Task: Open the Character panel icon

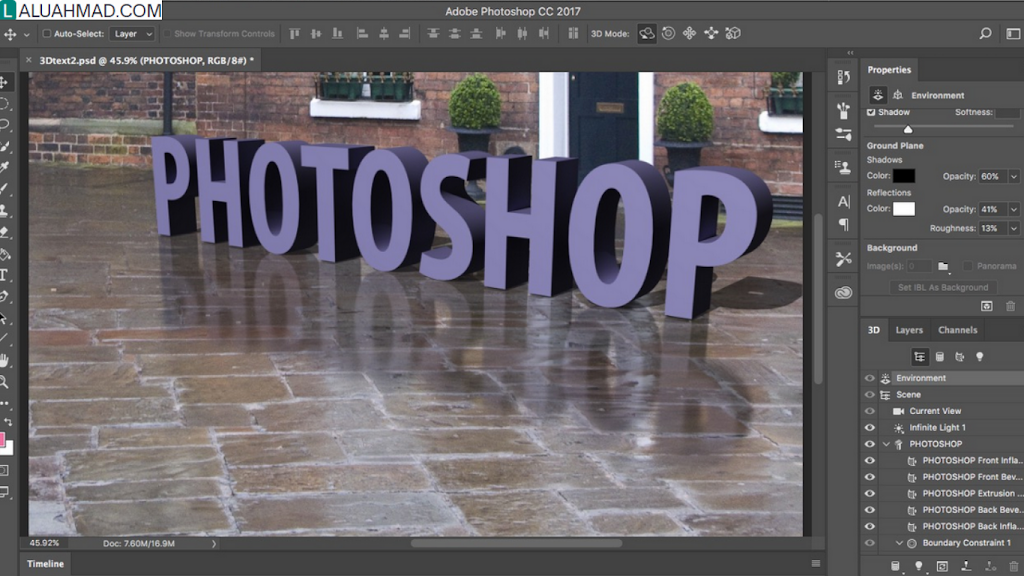Action: coord(844,202)
